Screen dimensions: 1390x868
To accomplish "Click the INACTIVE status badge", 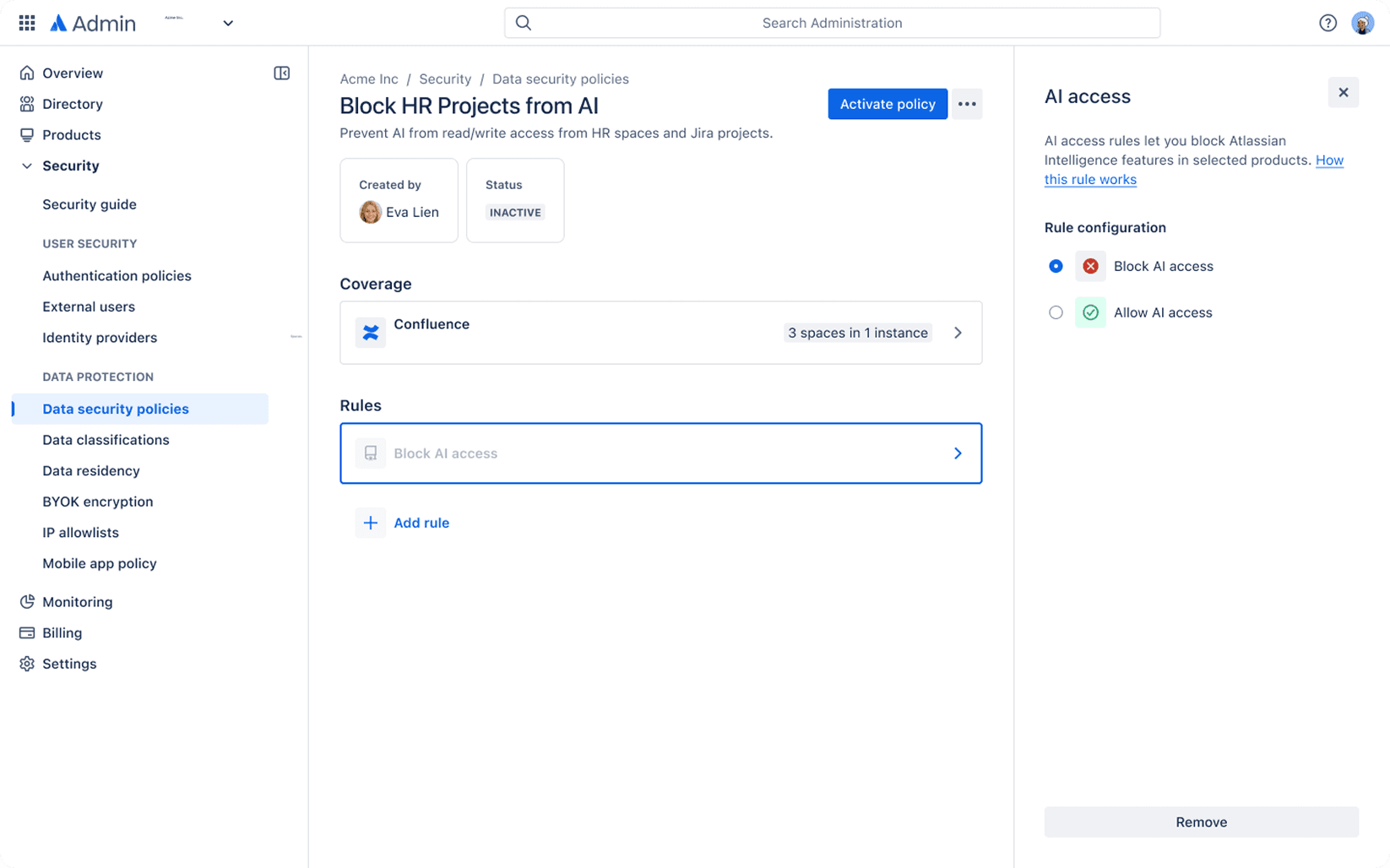I will (515, 213).
